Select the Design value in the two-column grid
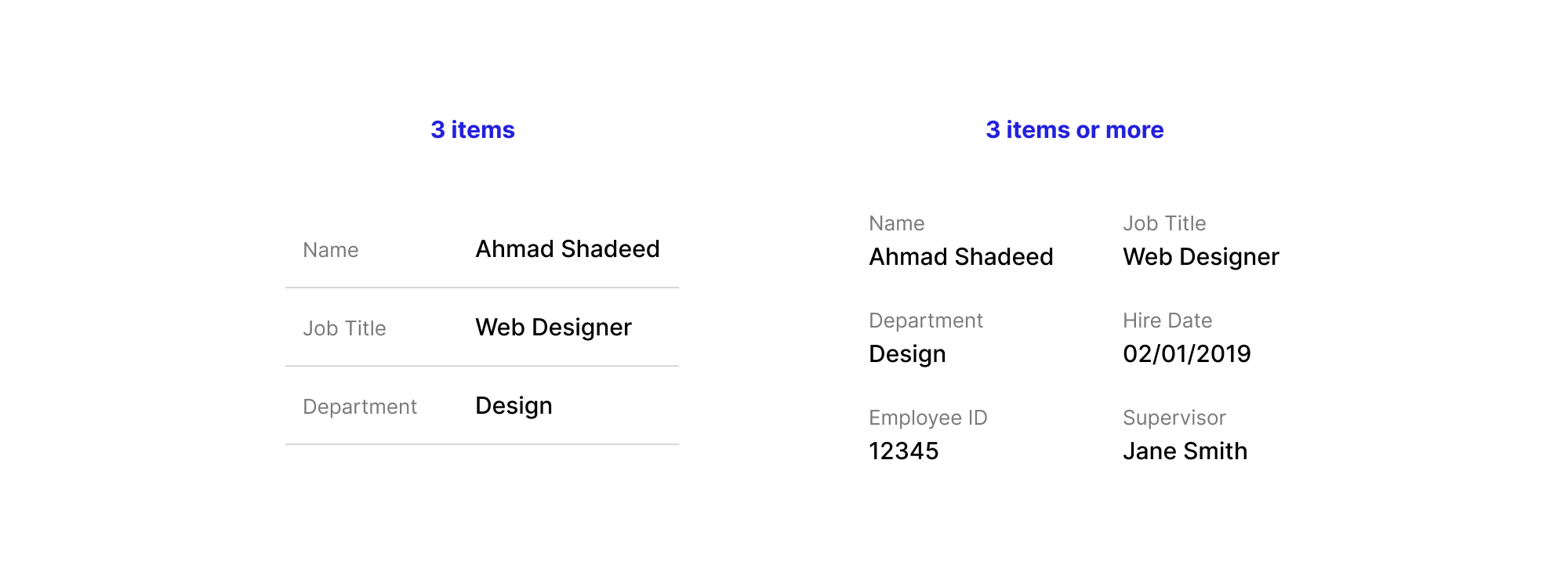The height and width of the screenshot is (583, 1568). tap(907, 354)
